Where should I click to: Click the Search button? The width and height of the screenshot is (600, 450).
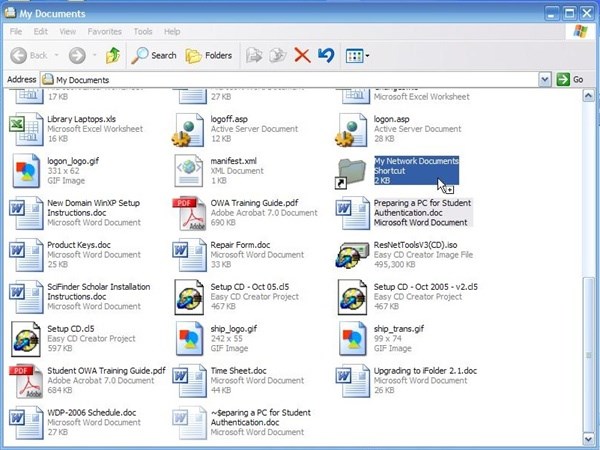[154, 55]
